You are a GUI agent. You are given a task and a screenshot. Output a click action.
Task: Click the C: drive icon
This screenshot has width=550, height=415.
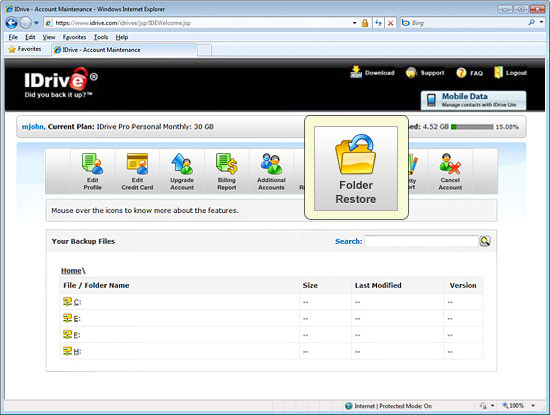point(67,301)
